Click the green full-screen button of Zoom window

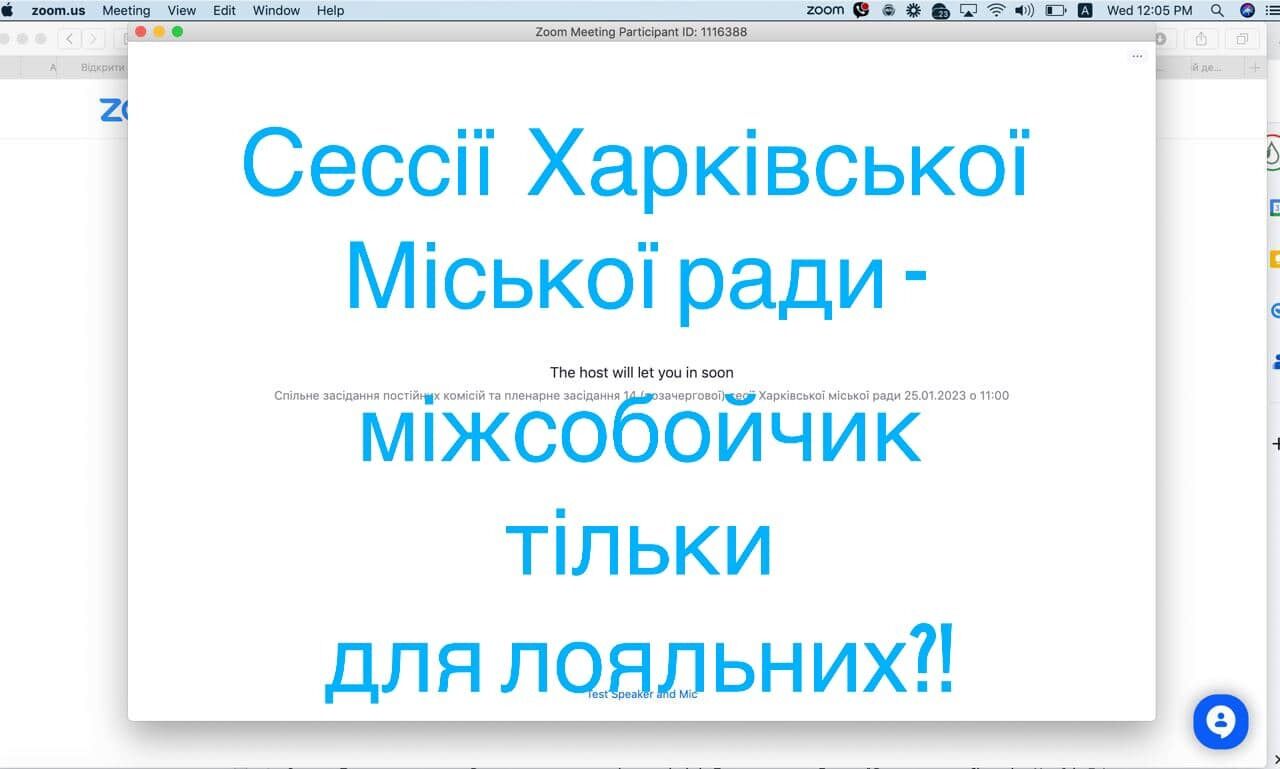point(177,32)
